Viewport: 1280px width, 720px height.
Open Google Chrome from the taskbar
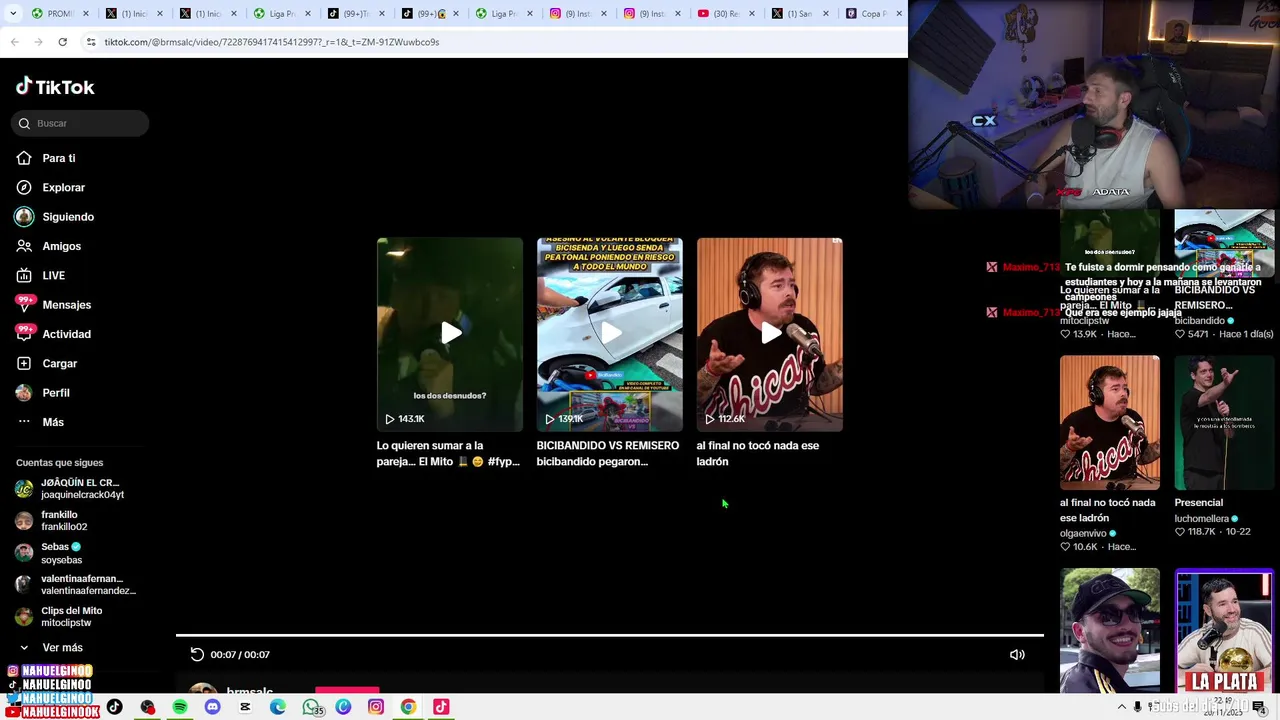tap(409, 707)
